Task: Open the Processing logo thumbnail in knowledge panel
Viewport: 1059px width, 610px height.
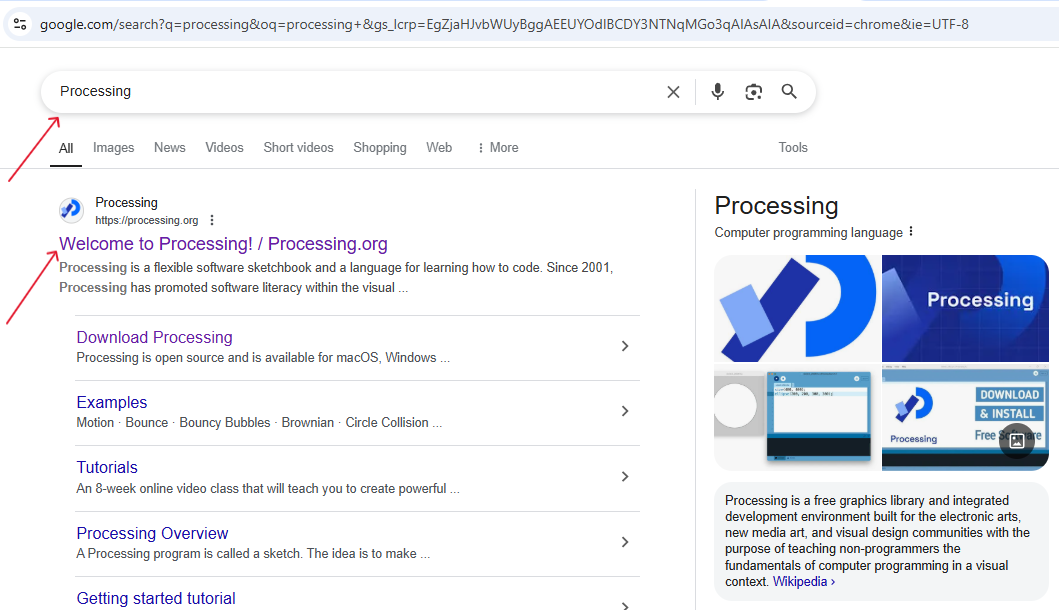Action: [x=797, y=308]
